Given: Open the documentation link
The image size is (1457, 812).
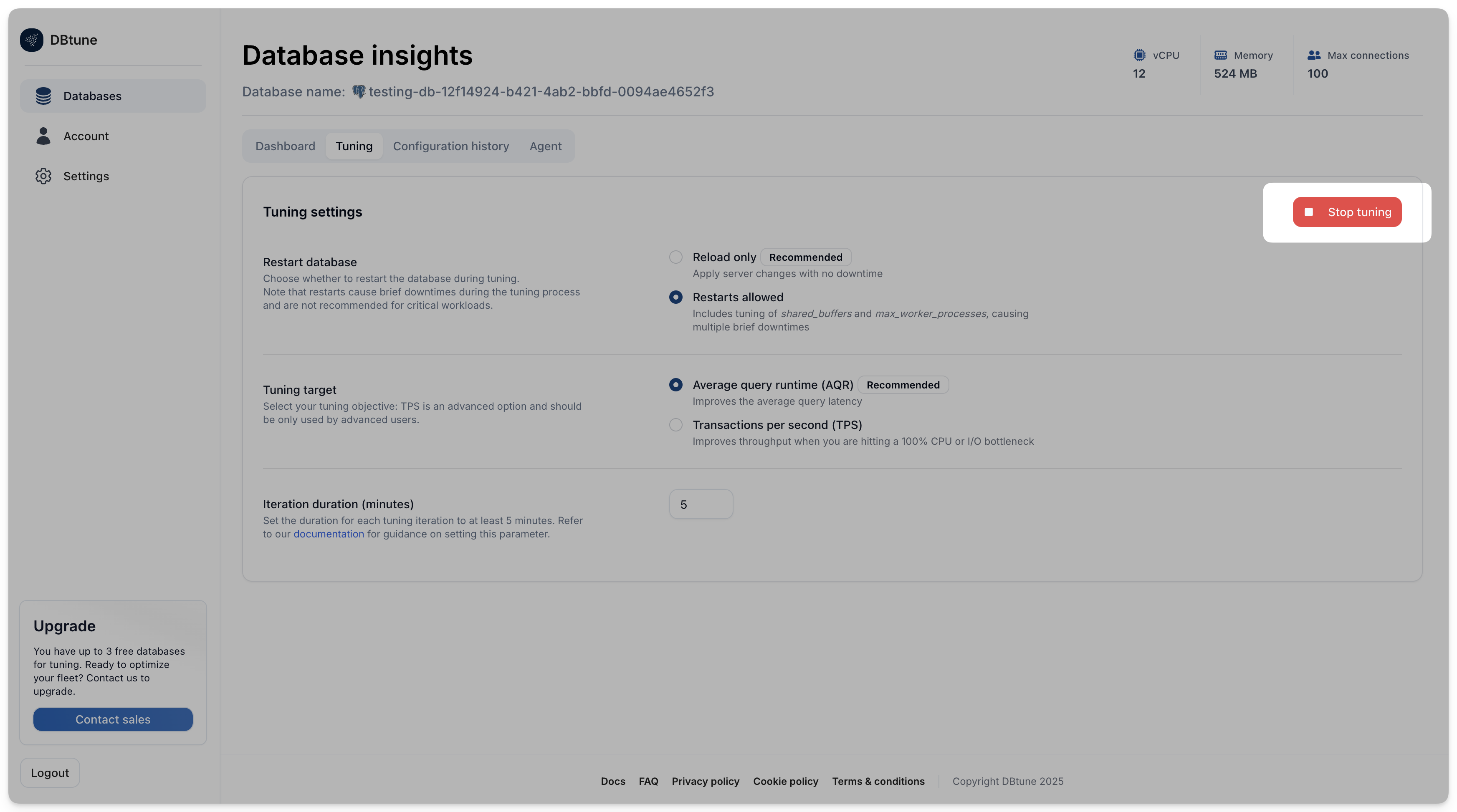Looking at the screenshot, I should [329, 535].
